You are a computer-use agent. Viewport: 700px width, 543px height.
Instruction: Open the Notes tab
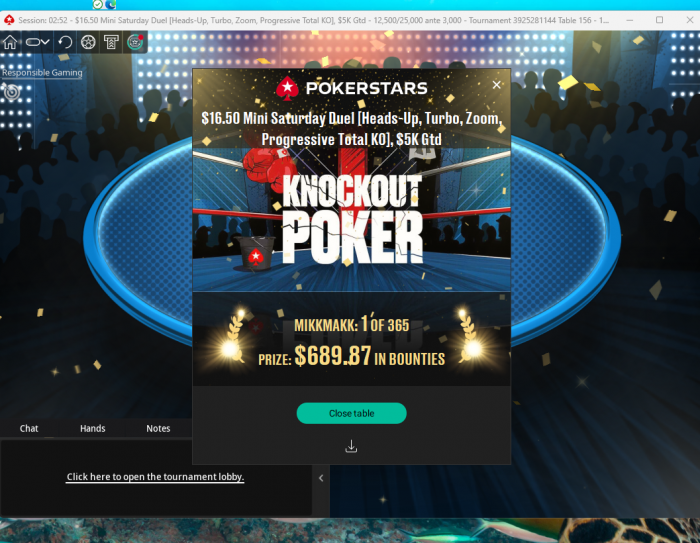[x=158, y=428]
